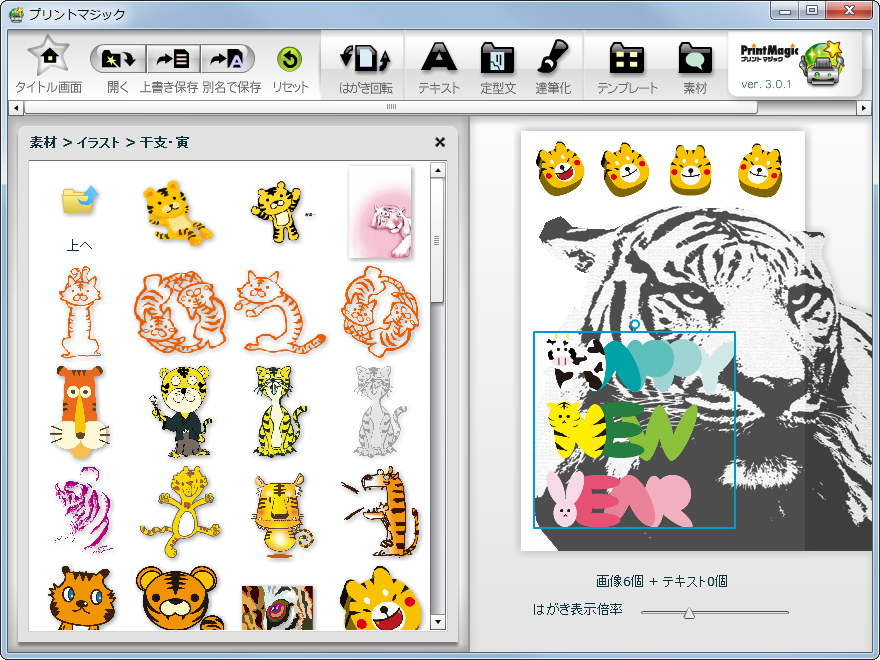
Task: Click the 別名で保存 save-as icon
Action: pos(228,59)
